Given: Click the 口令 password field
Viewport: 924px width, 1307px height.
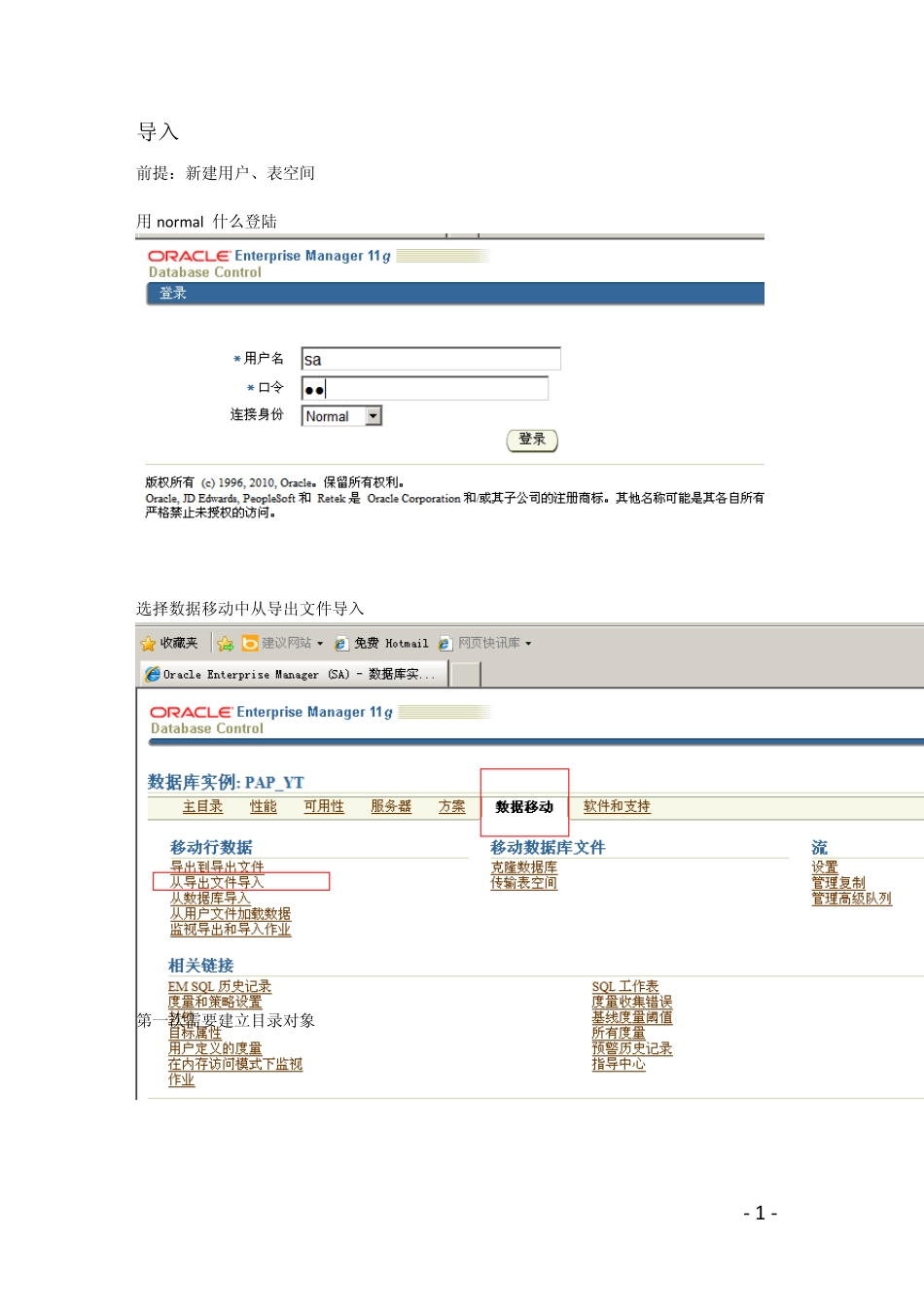Looking at the screenshot, I should pyautogui.click(x=425, y=389).
